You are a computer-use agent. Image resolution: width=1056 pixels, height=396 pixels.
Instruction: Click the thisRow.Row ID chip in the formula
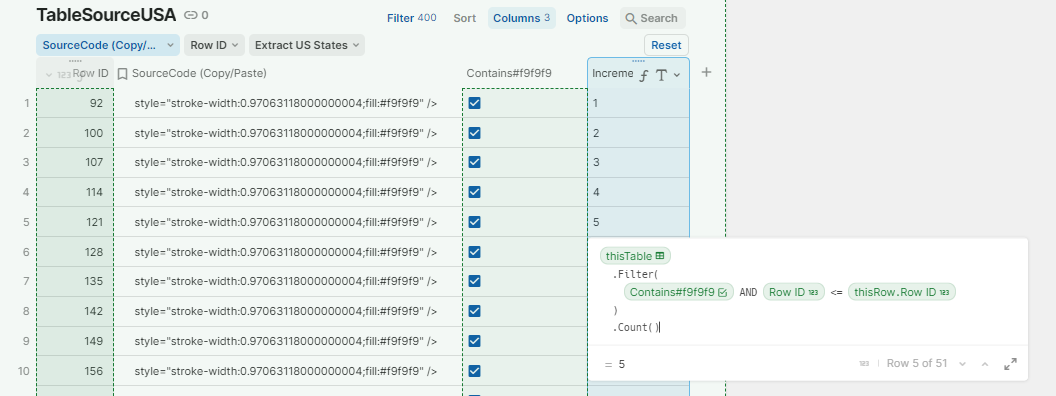tap(902, 292)
